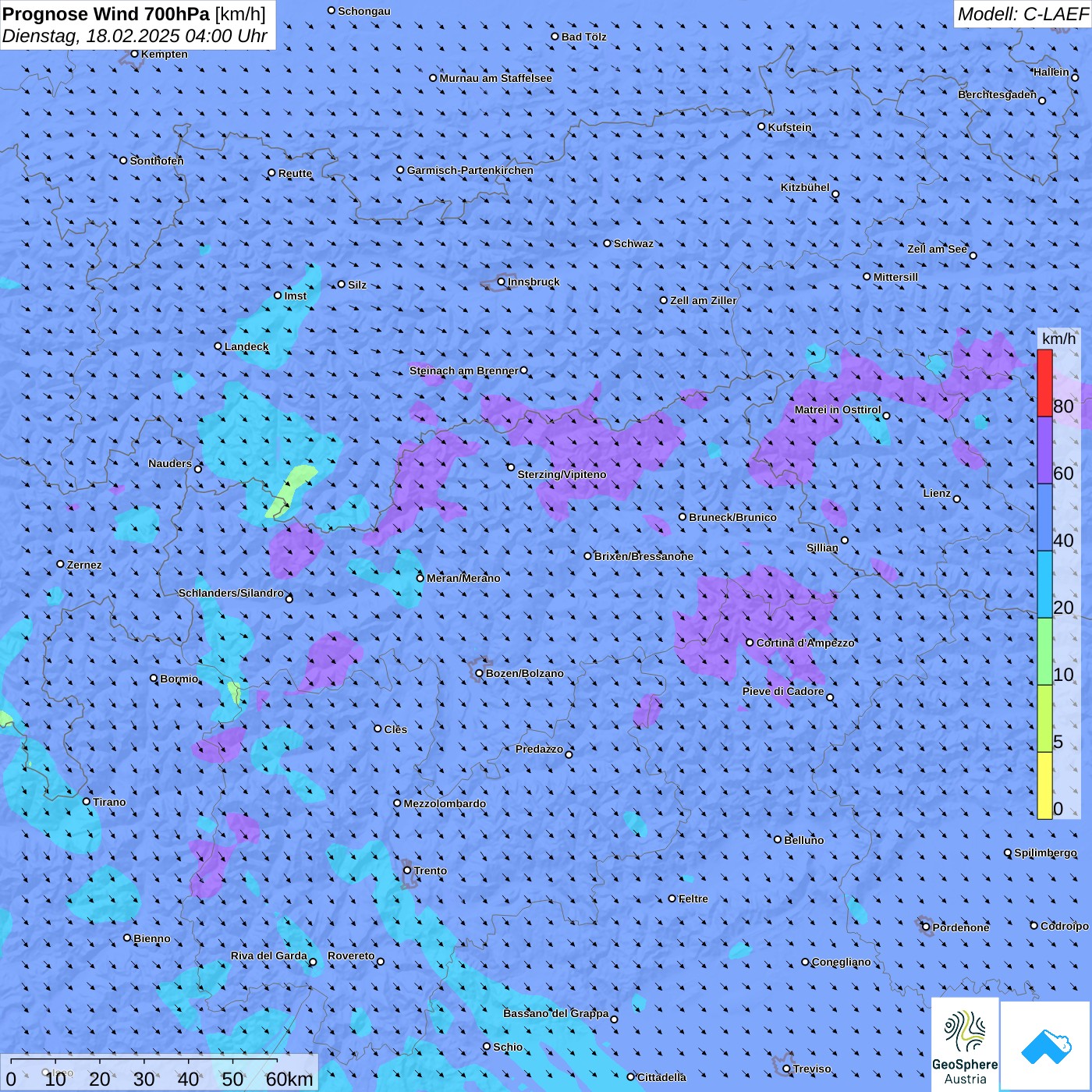Click the Bruneck/Brunico label
The height and width of the screenshot is (1092, 1092).
point(732,517)
